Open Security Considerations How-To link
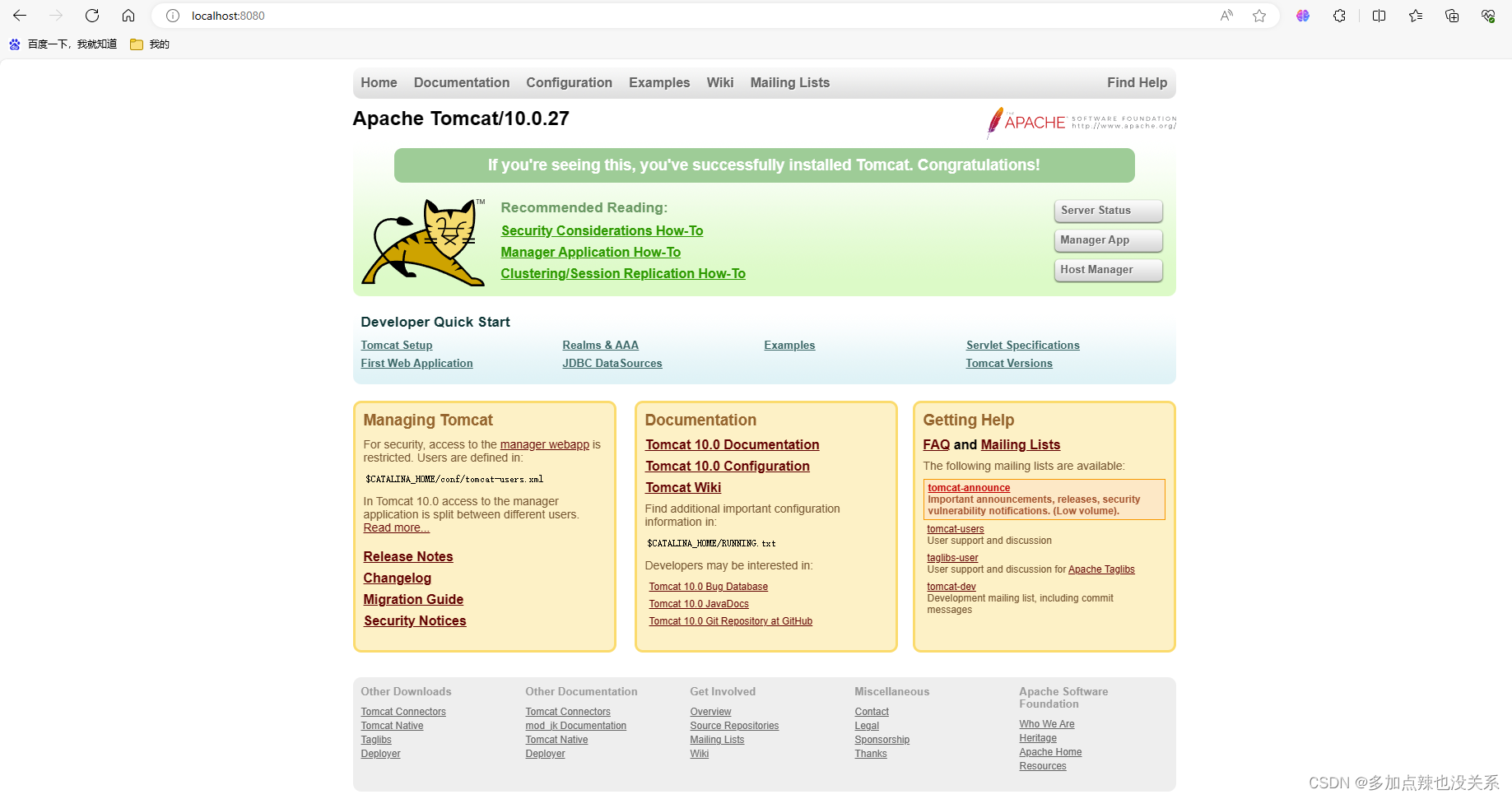The width and height of the screenshot is (1512, 799). pyautogui.click(x=602, y=230)
